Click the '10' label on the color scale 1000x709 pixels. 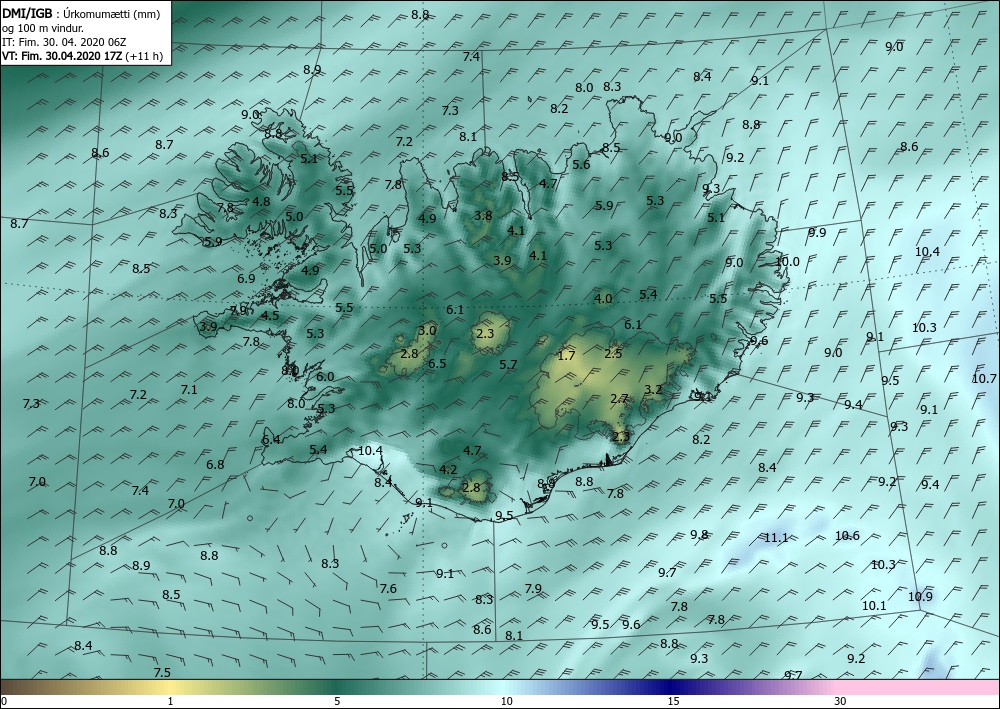pyautogui.click(x=506, y=702)
